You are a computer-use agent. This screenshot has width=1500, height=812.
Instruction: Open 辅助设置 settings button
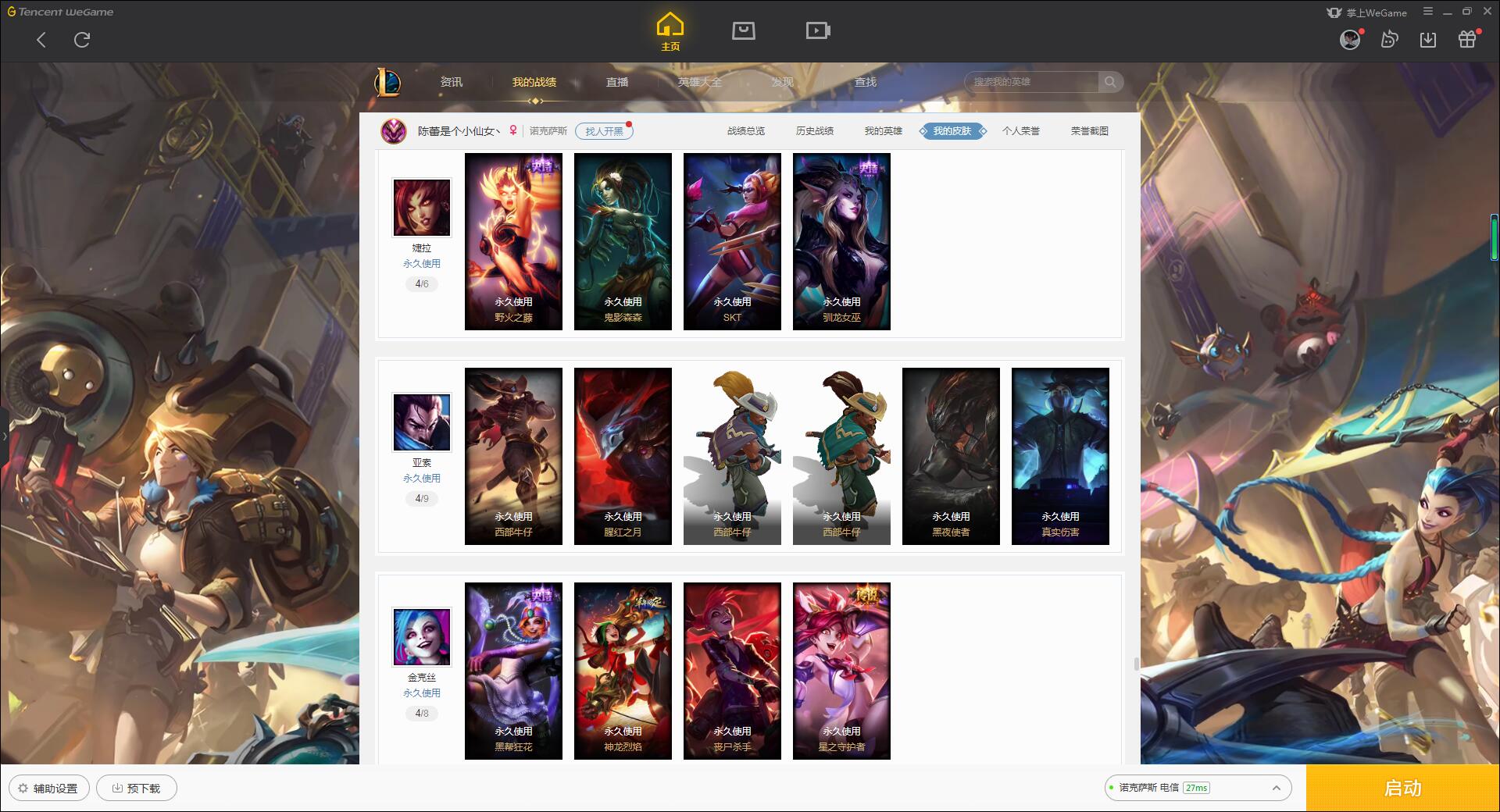tap(49, 788)
